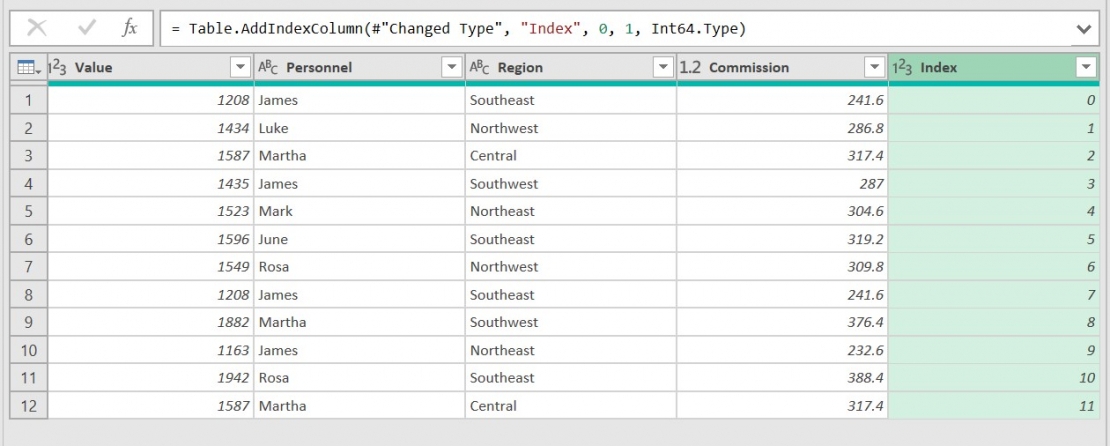Click inside the formula bar text field

[x=600, y=29]
